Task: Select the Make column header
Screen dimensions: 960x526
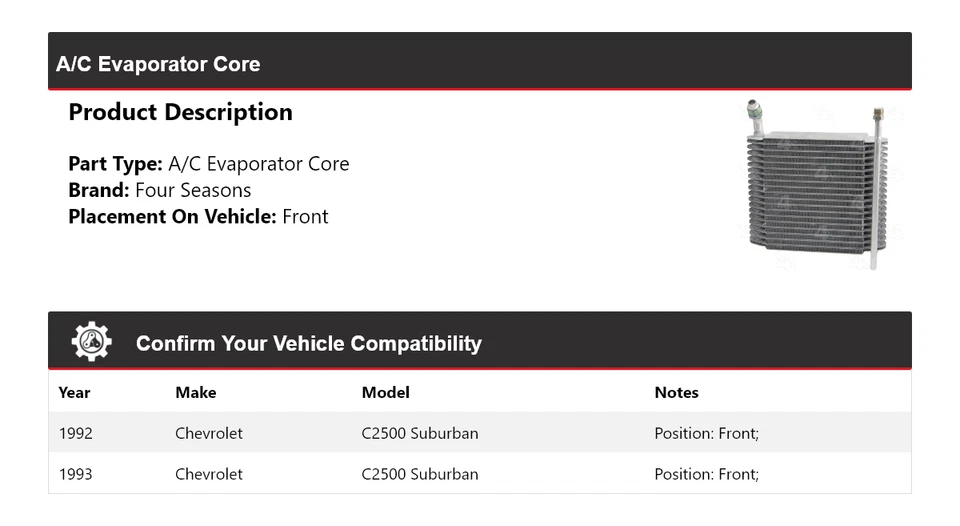Action: [195, 392]
